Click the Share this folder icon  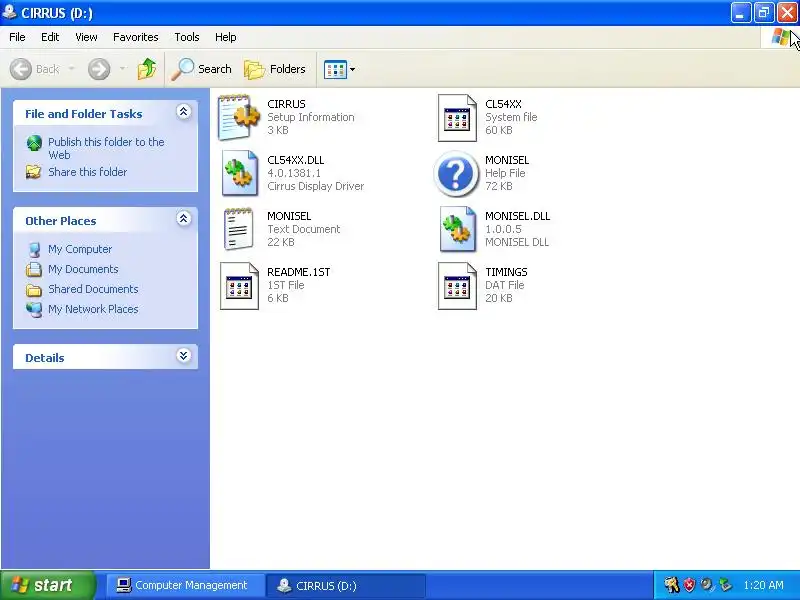[34, 172]
